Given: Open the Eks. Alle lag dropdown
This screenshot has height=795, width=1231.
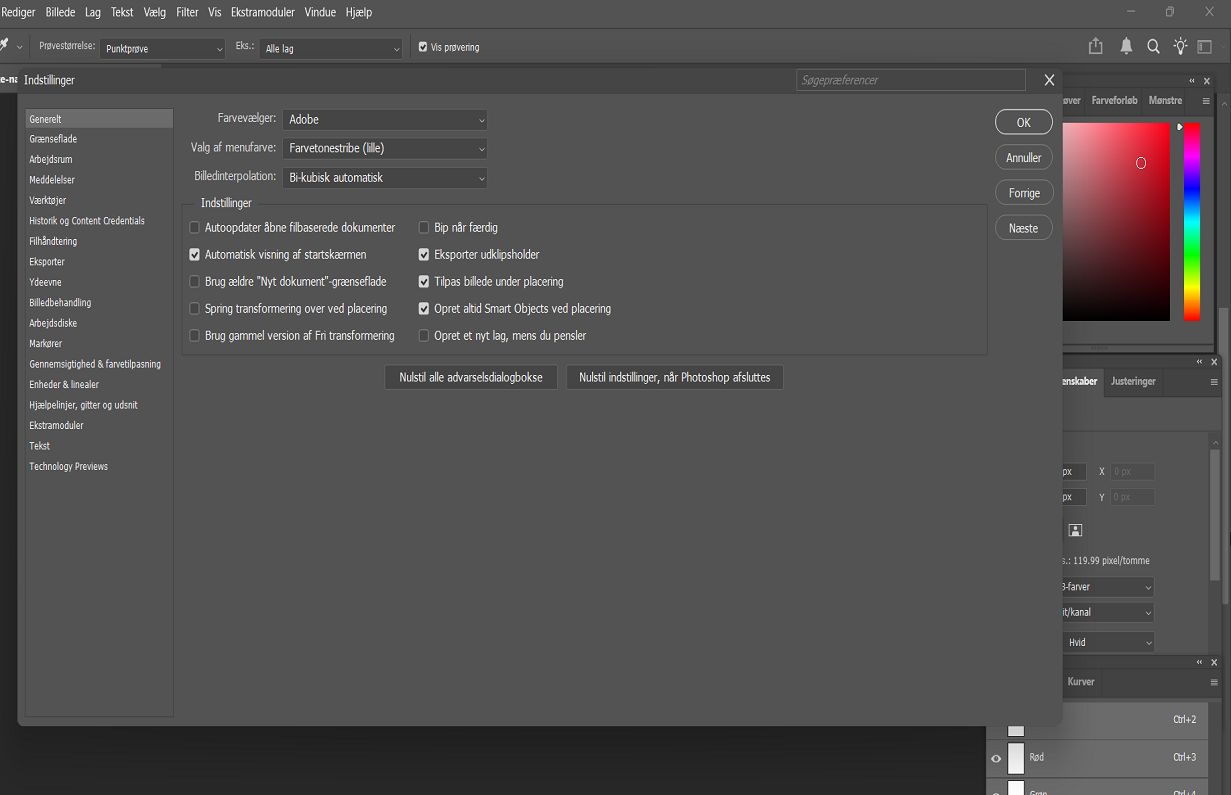Looking at the screenshot, I should [x=331, y=48].
